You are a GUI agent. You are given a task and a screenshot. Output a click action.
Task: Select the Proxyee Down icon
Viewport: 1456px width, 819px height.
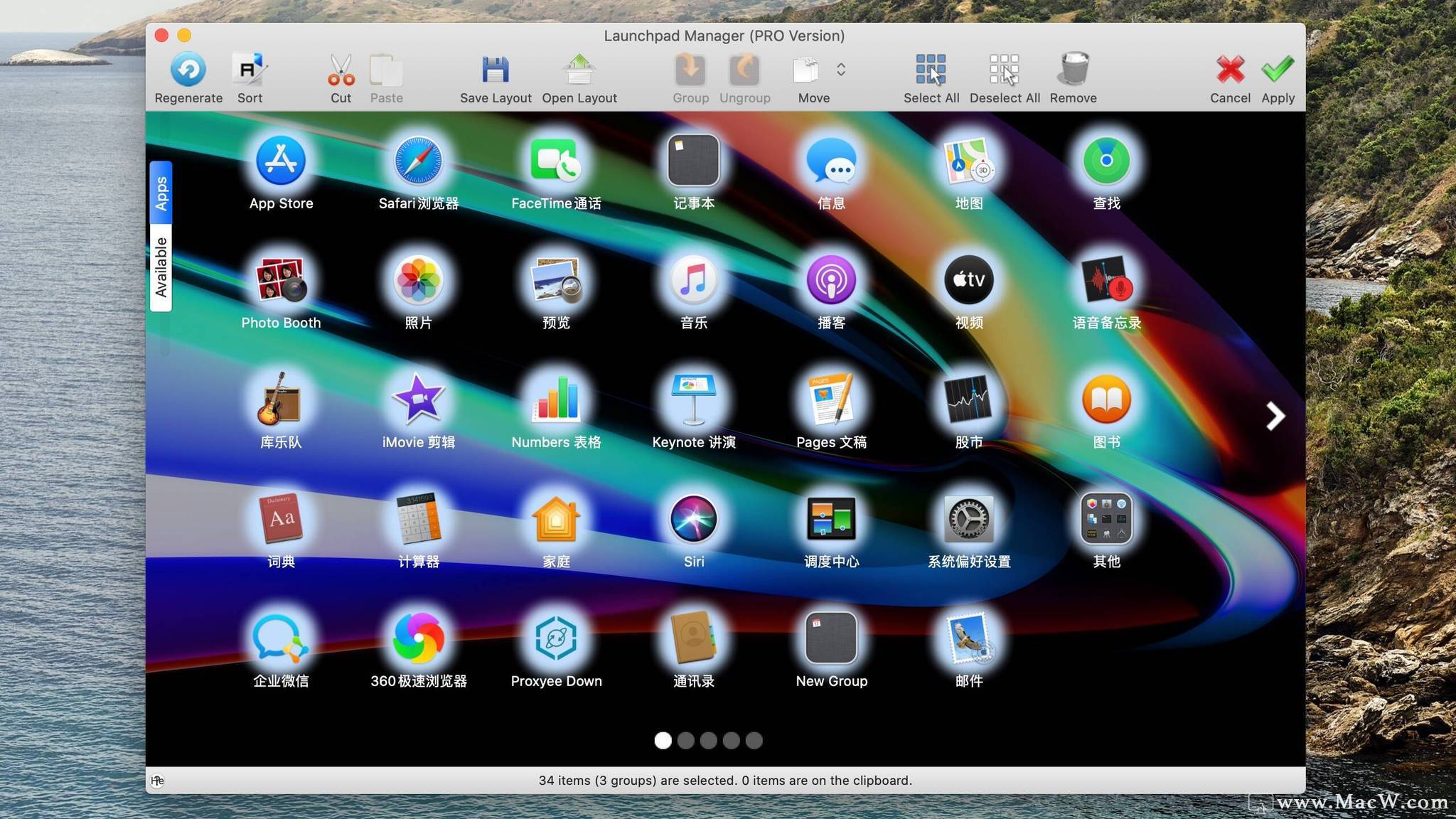(556, 638)
